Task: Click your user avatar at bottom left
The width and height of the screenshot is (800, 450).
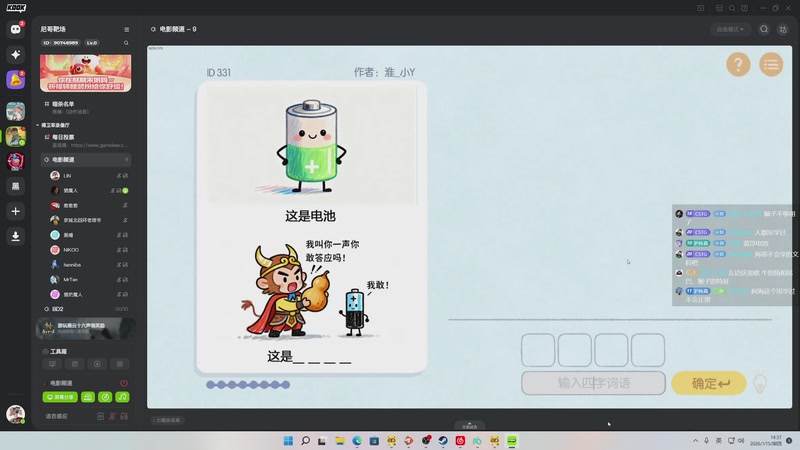Action: (x=15, y=414)
